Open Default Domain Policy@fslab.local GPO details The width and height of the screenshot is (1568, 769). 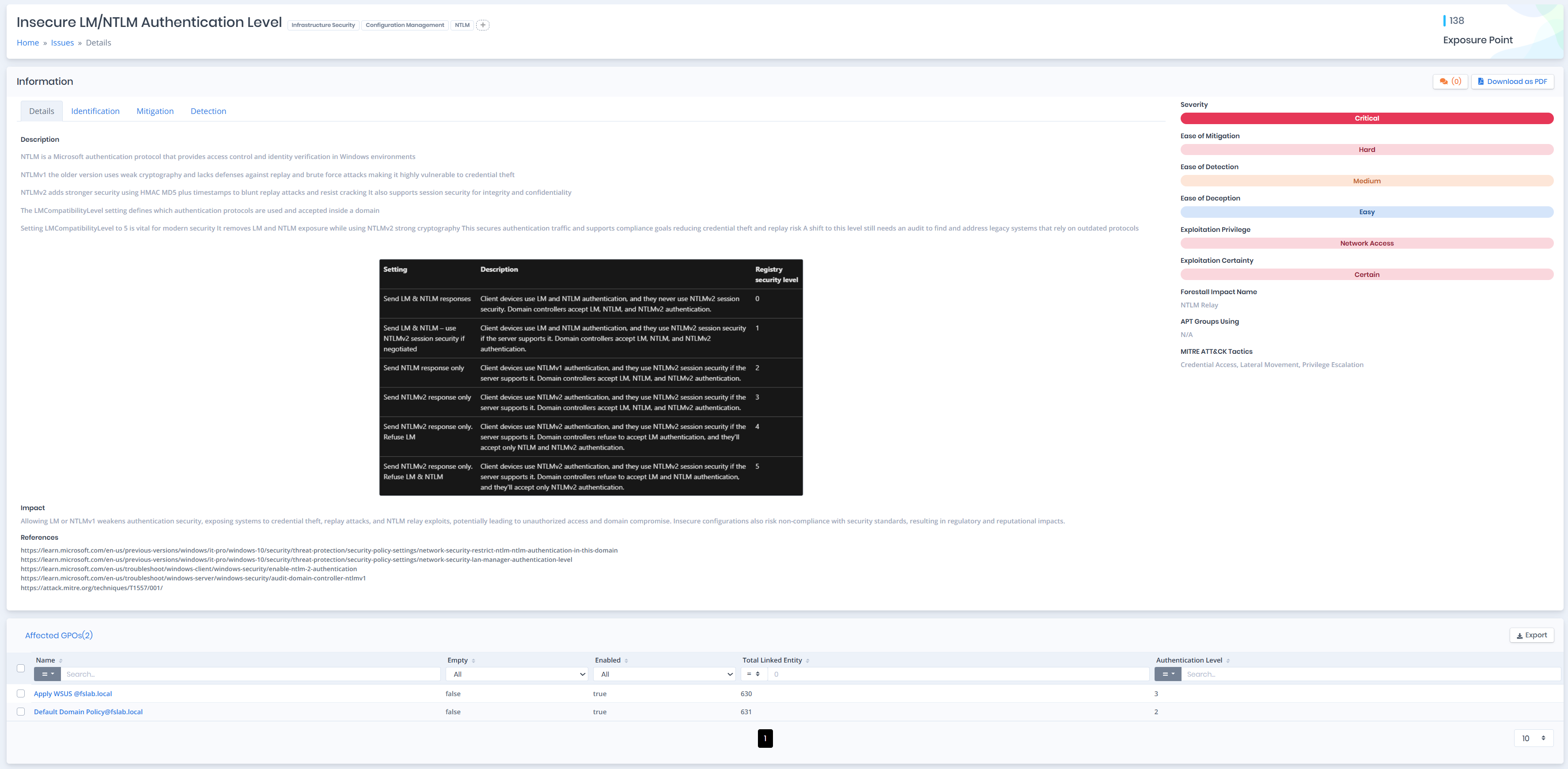point(87,711)
